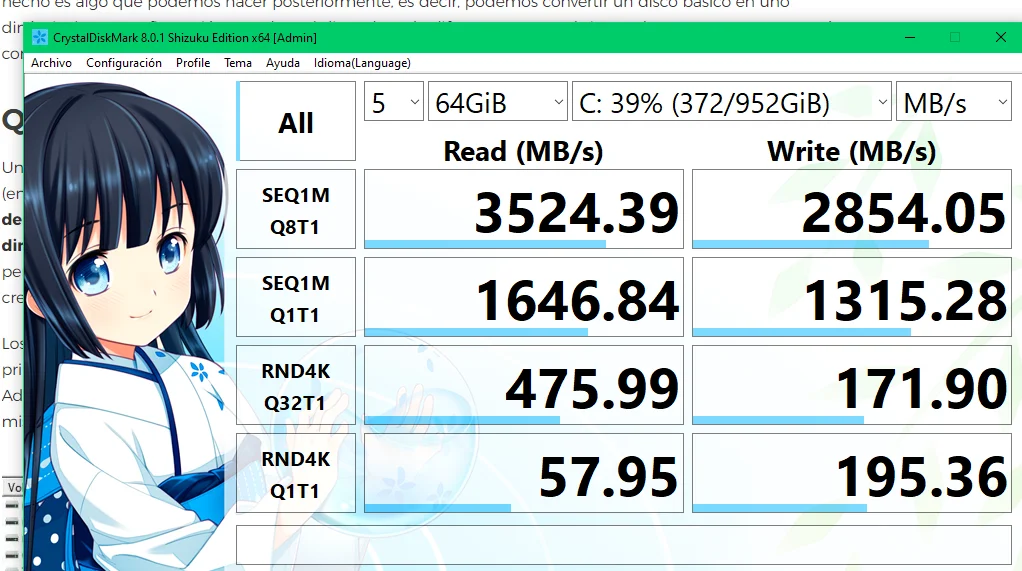Click the 1315.28 write result

(x=852, y=297)
